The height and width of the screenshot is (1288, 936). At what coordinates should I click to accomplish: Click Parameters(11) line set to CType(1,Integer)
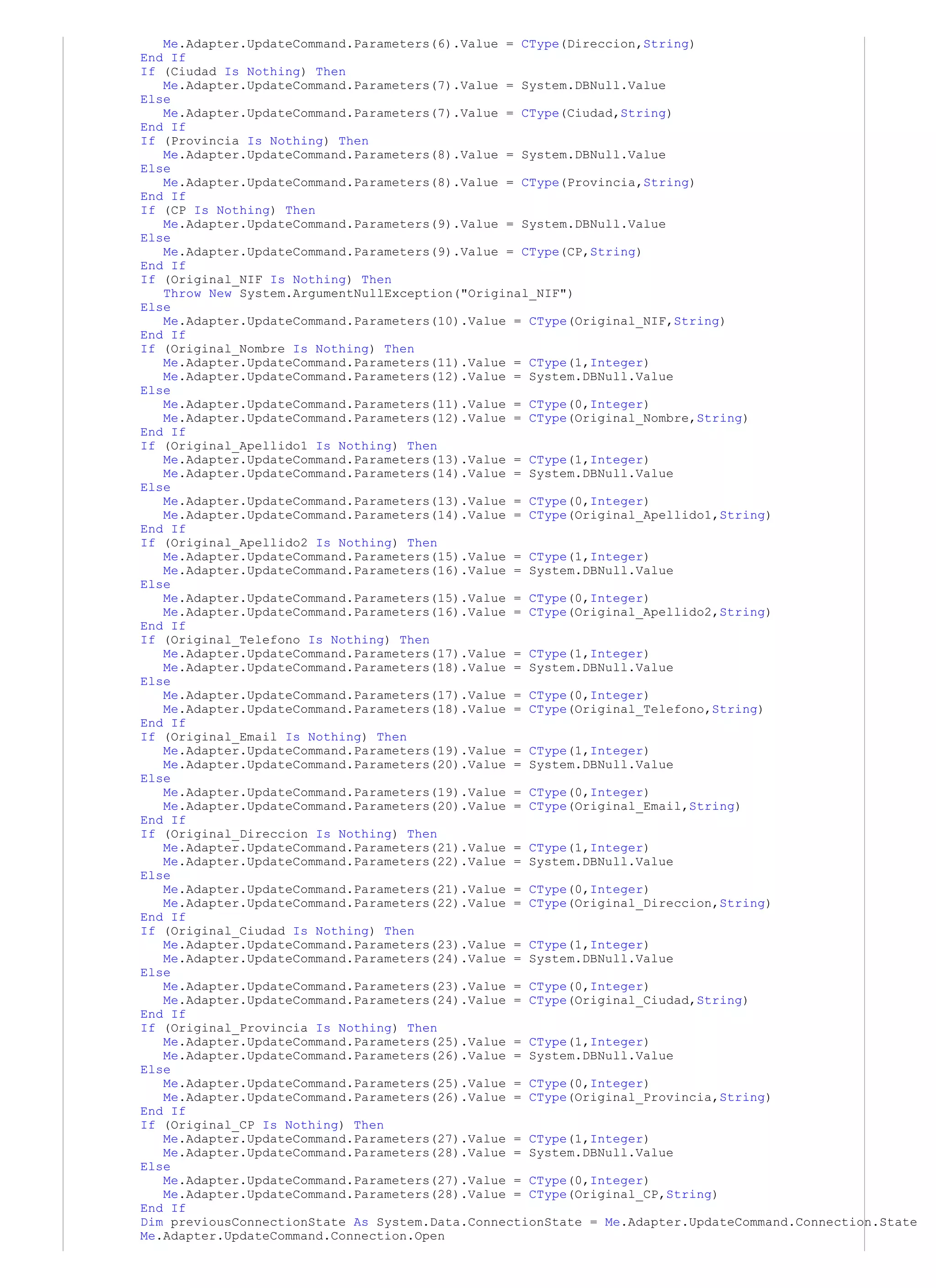point(406,363)
